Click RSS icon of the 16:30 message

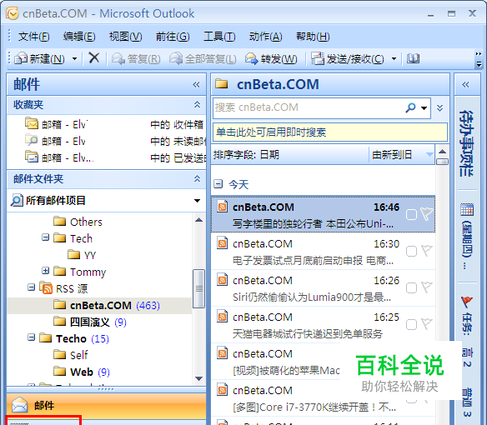pos(222,243)
